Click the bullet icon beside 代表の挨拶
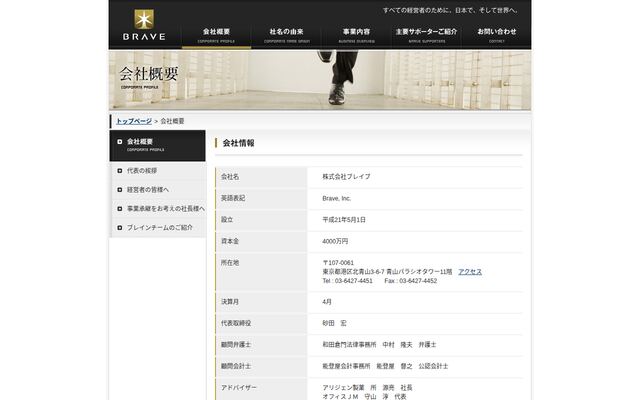 coord(120,171)
